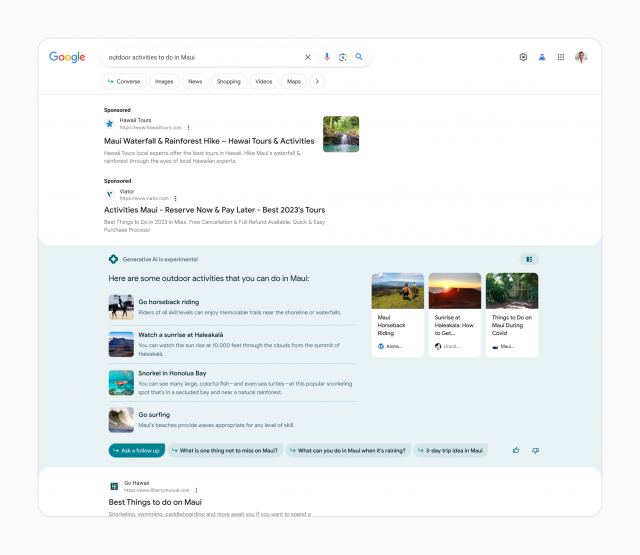Open the settings gear icon

click(523, 57)
